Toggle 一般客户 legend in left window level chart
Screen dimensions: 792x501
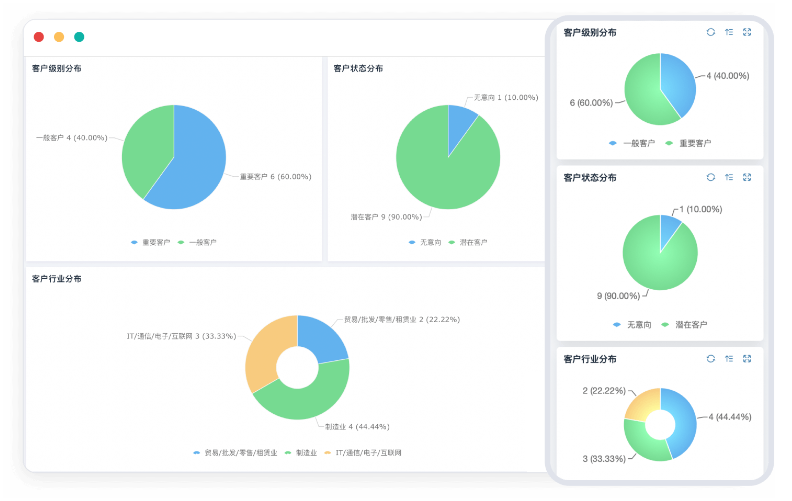click(197, 242)
